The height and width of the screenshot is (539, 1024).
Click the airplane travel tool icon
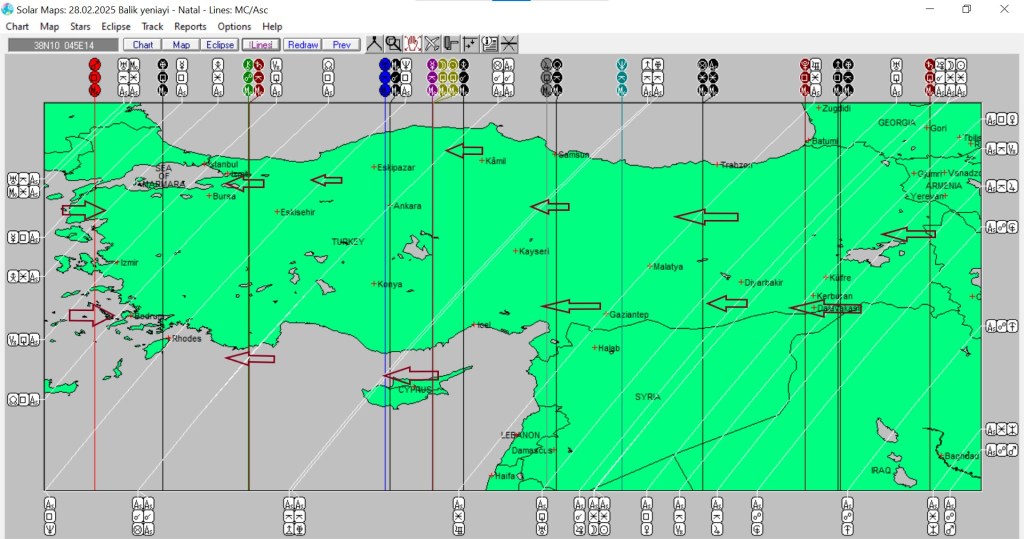click(x=432, y=44)
